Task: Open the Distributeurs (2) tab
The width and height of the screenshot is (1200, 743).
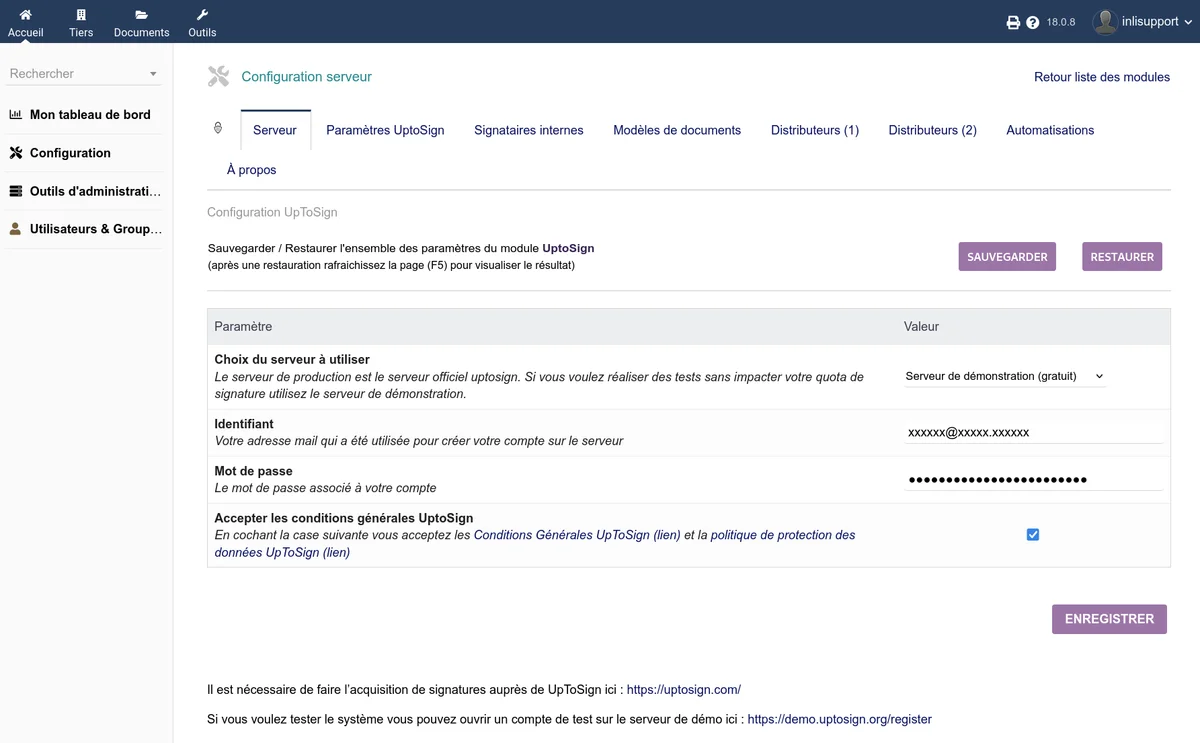Action: [x=933, y=130]
